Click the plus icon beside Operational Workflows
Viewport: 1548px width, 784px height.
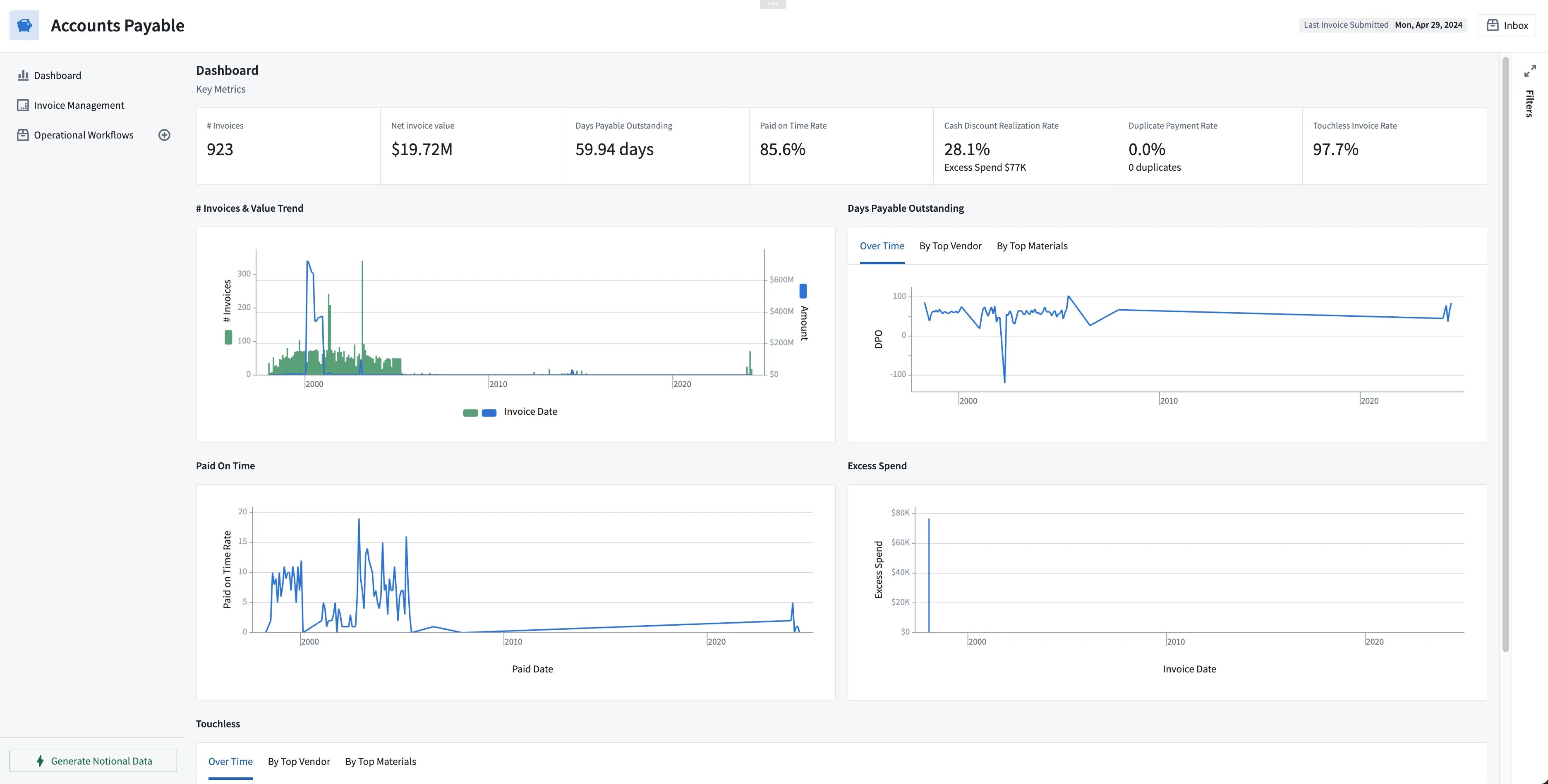point(164,135)
